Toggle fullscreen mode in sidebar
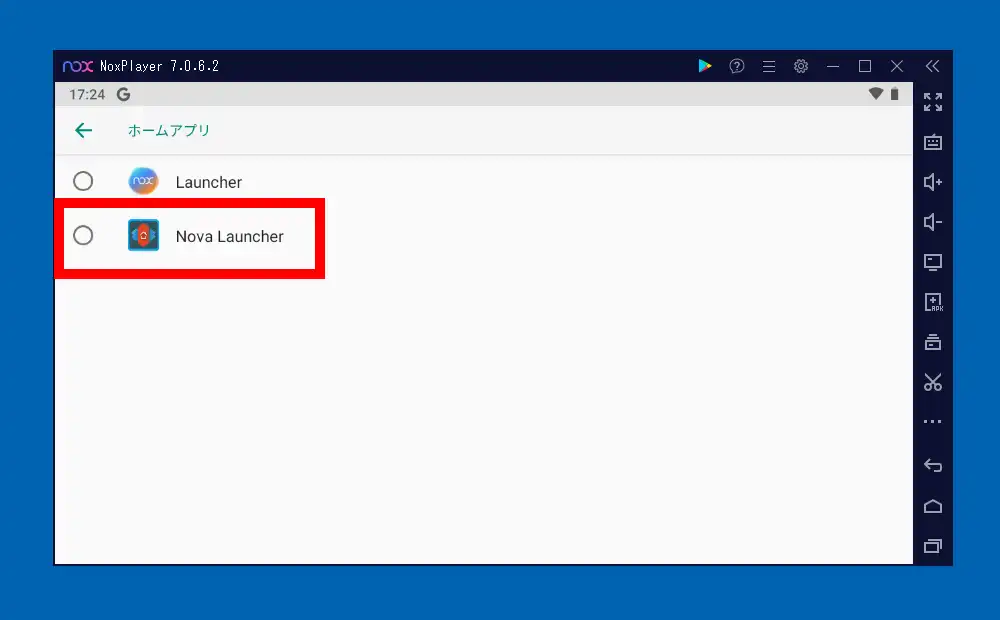The width and height of the screenshot is (1000, 620). (932, 102)
